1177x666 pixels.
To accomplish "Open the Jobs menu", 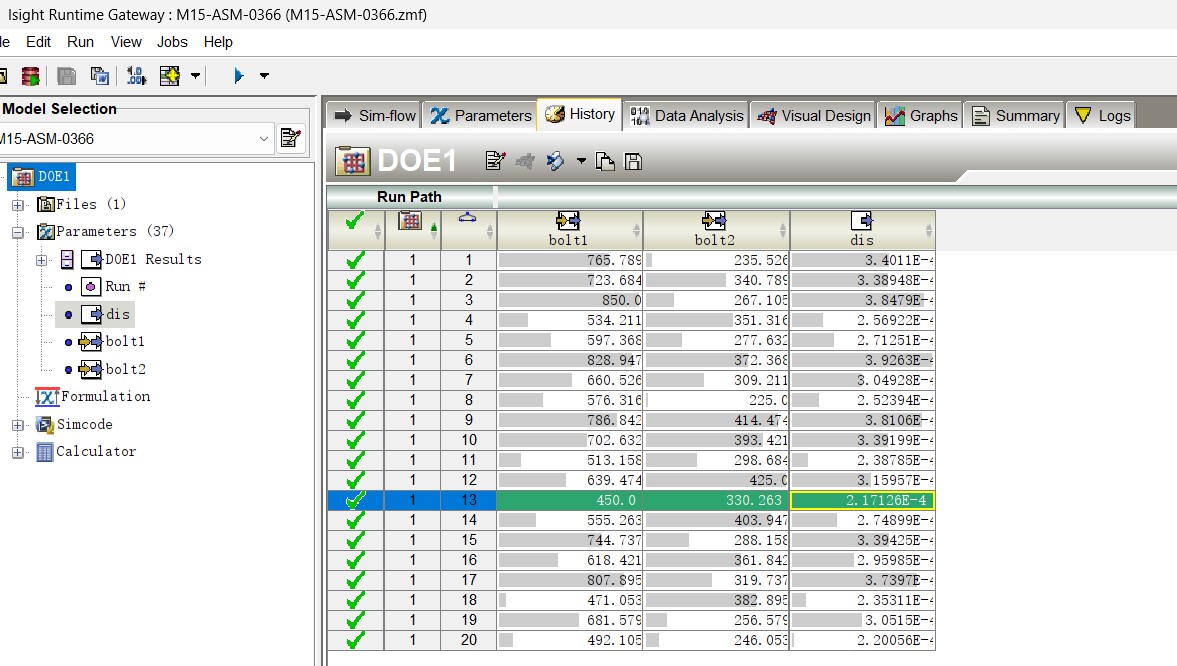I will coord(172,42).
